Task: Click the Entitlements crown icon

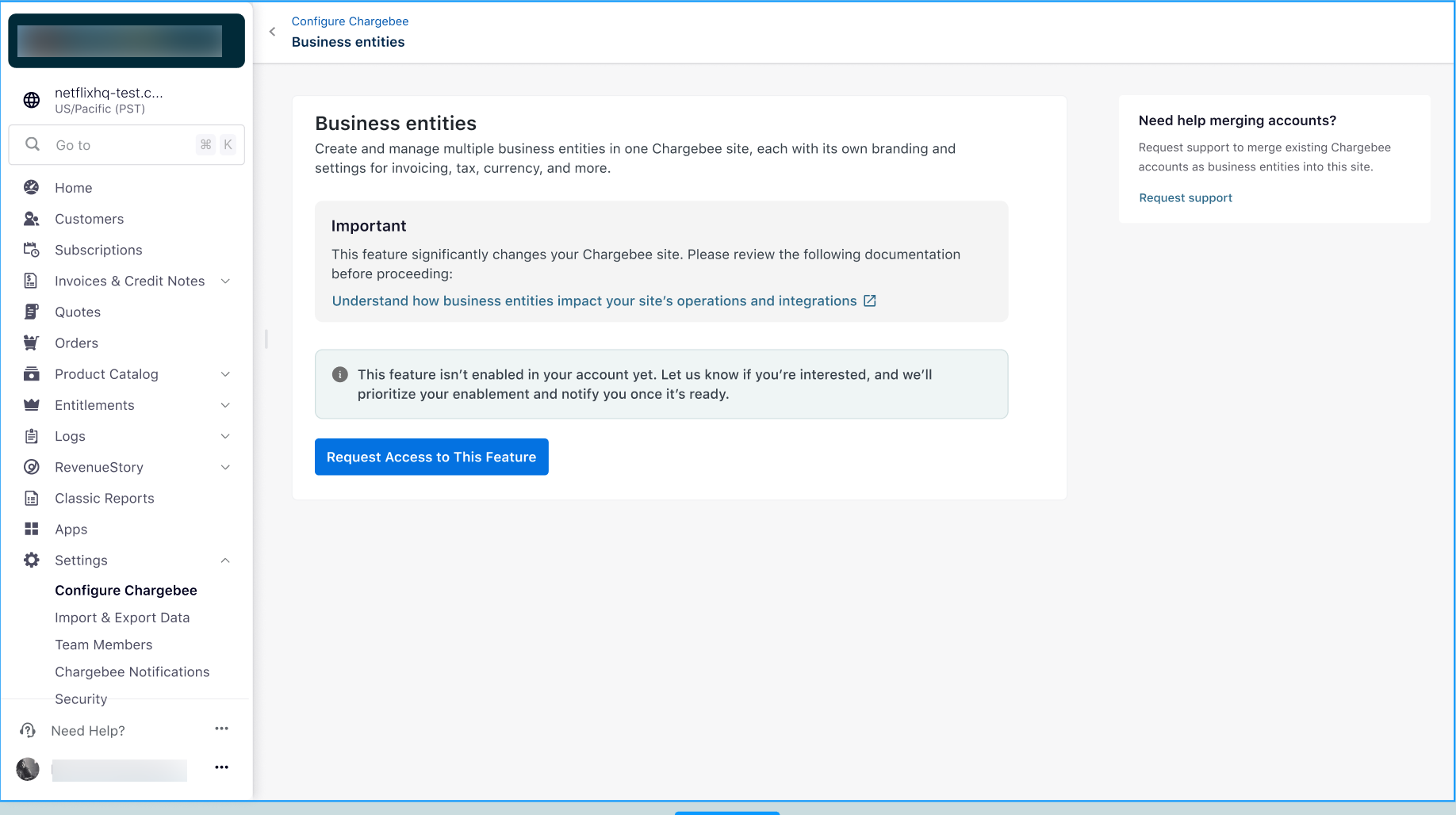Action: [32, 405]
